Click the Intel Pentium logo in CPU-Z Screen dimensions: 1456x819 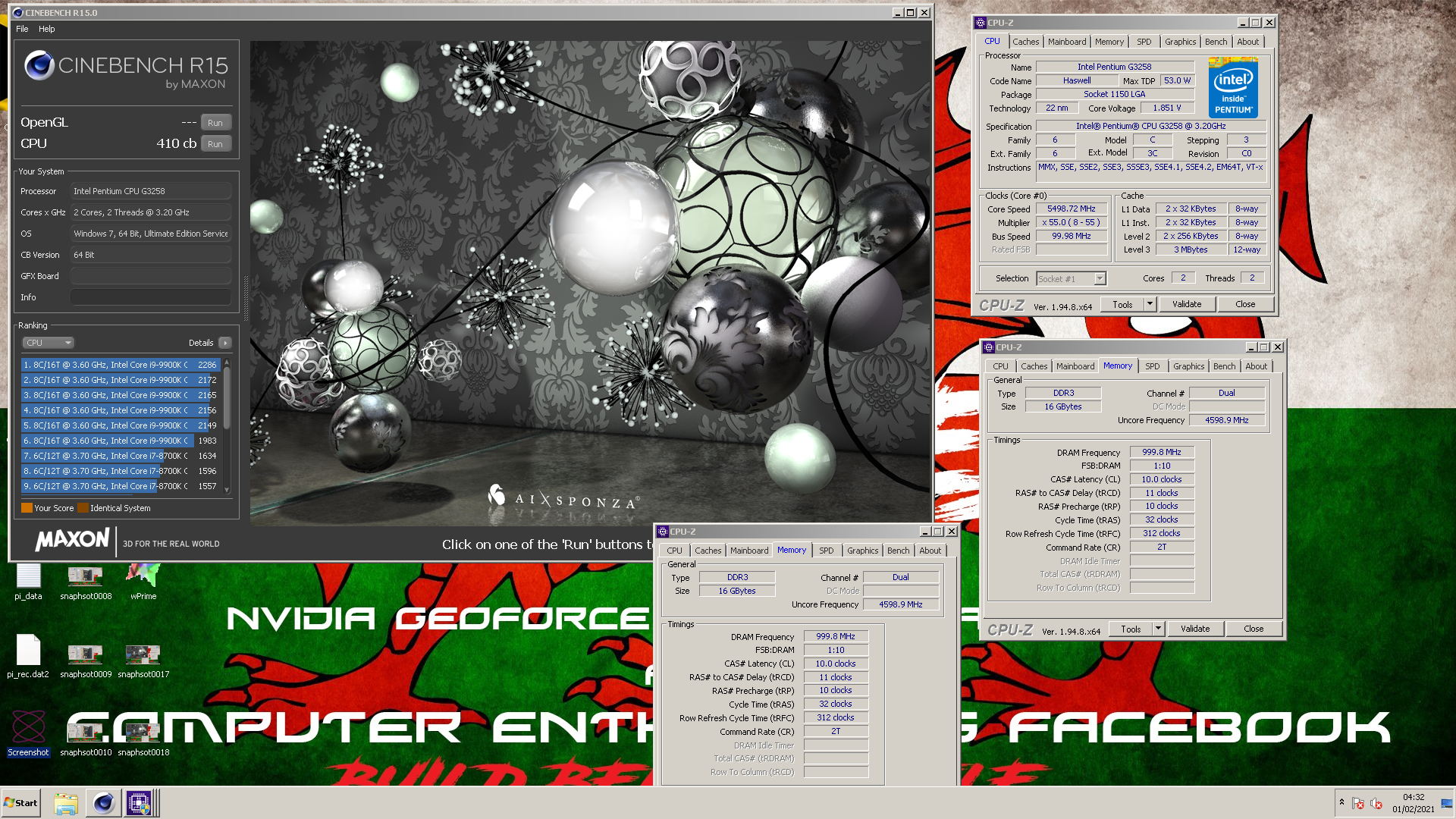1233,88
